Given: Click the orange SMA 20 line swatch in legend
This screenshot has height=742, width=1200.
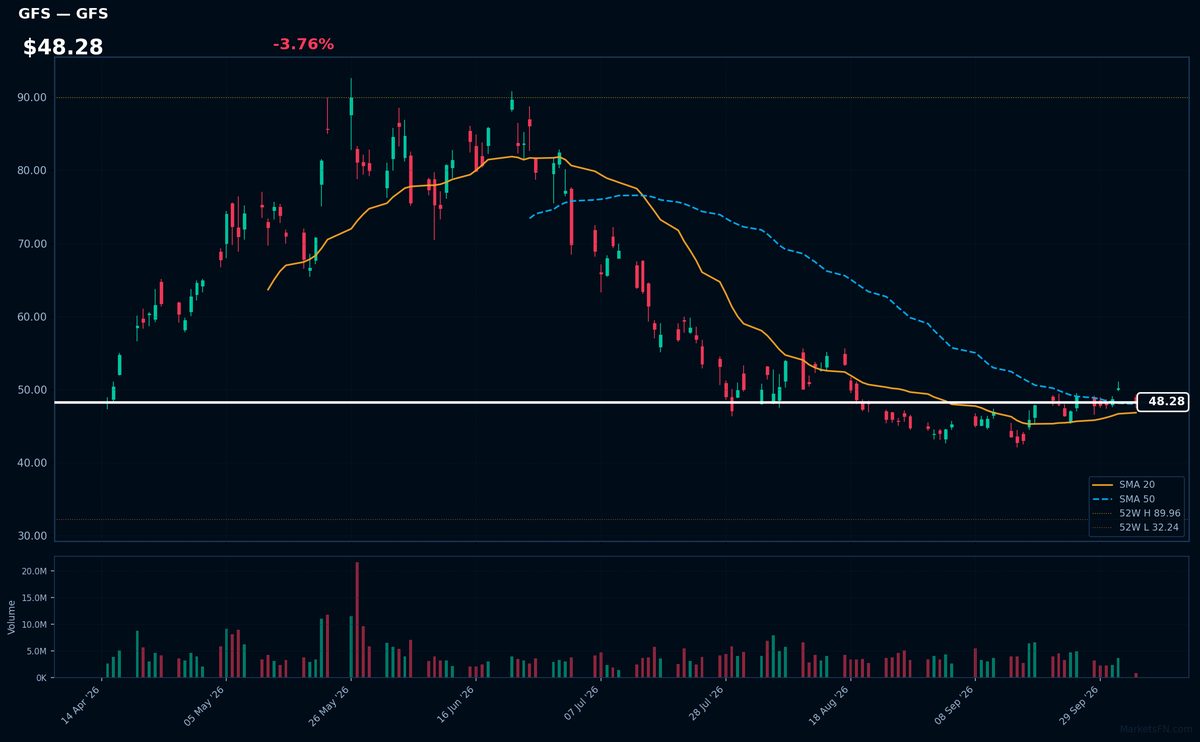Looking at the screenshot, I should point(1103,484).
